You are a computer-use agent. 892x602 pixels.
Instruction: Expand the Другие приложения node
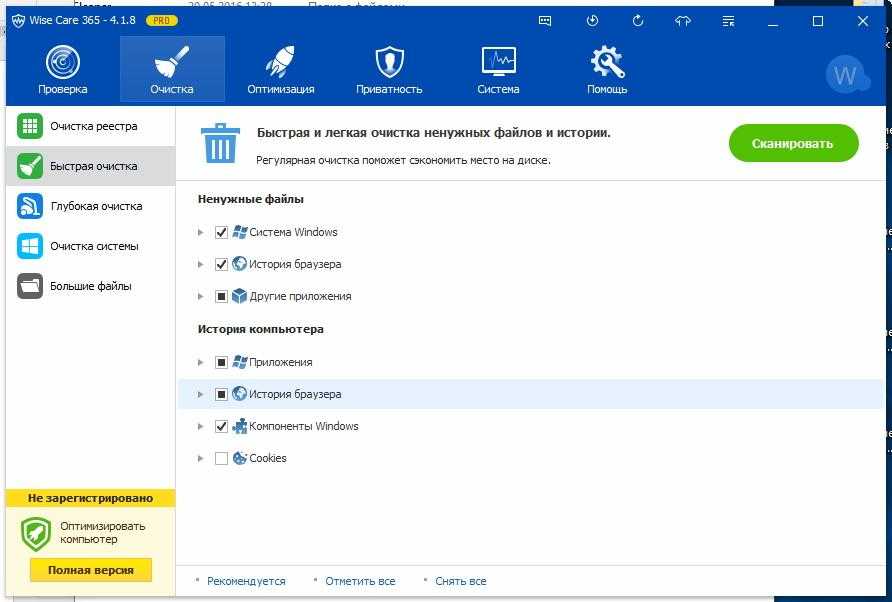200,296
